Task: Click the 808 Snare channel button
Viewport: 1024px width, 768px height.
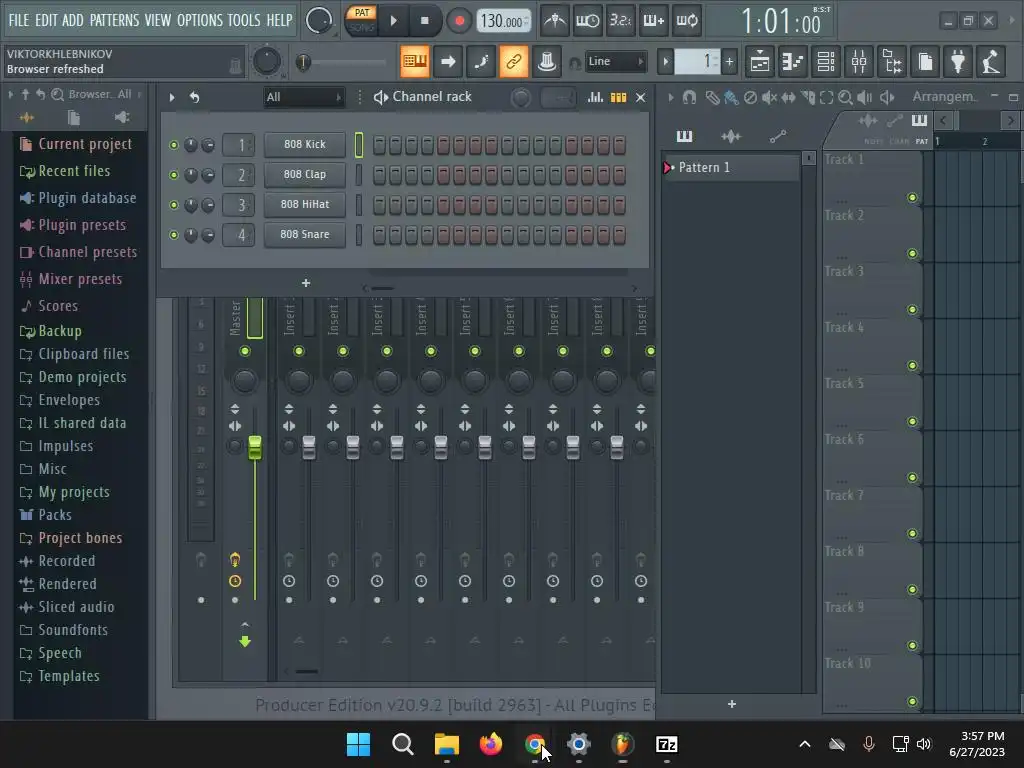Action: pyautogui.click(x=305, y=234)
